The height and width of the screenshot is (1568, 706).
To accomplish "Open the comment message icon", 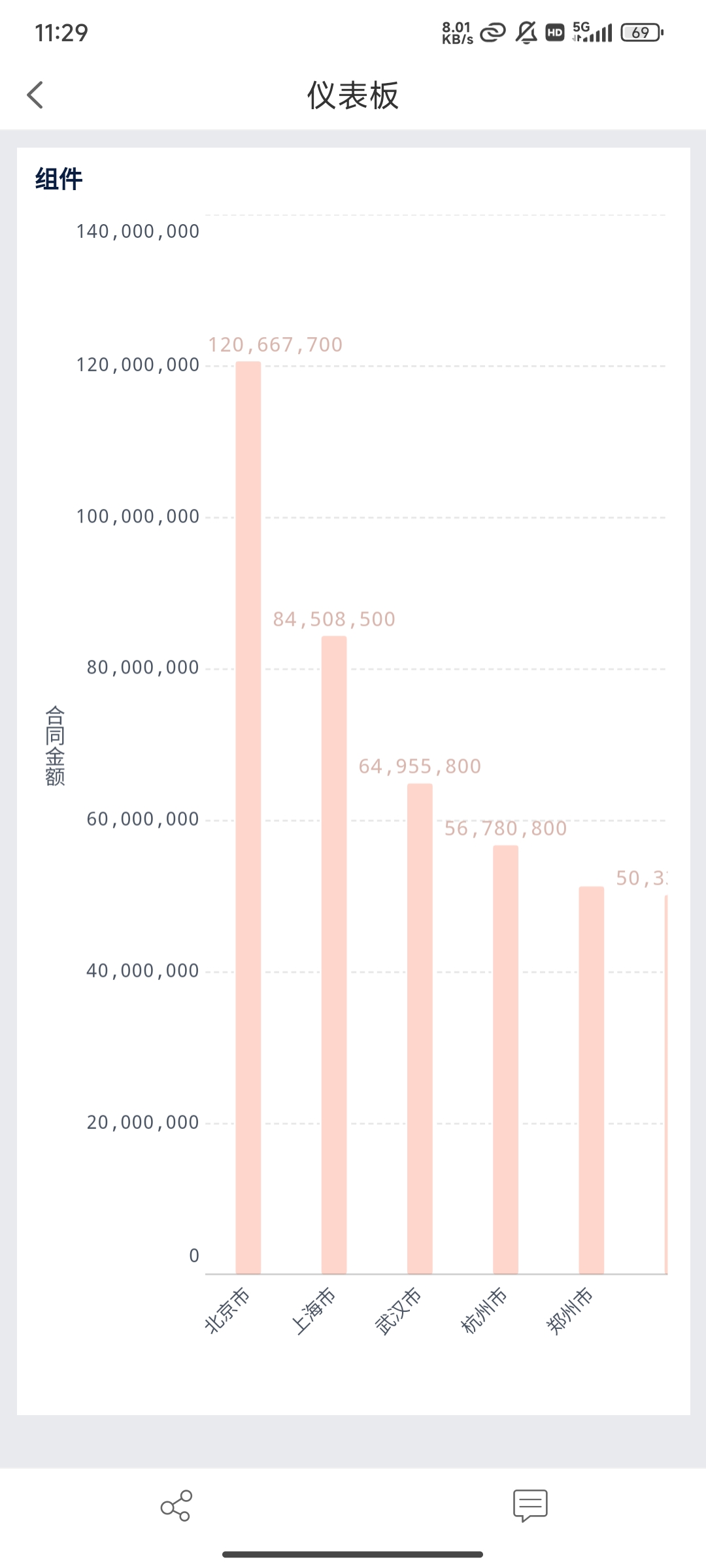I will coord(530,1505).
